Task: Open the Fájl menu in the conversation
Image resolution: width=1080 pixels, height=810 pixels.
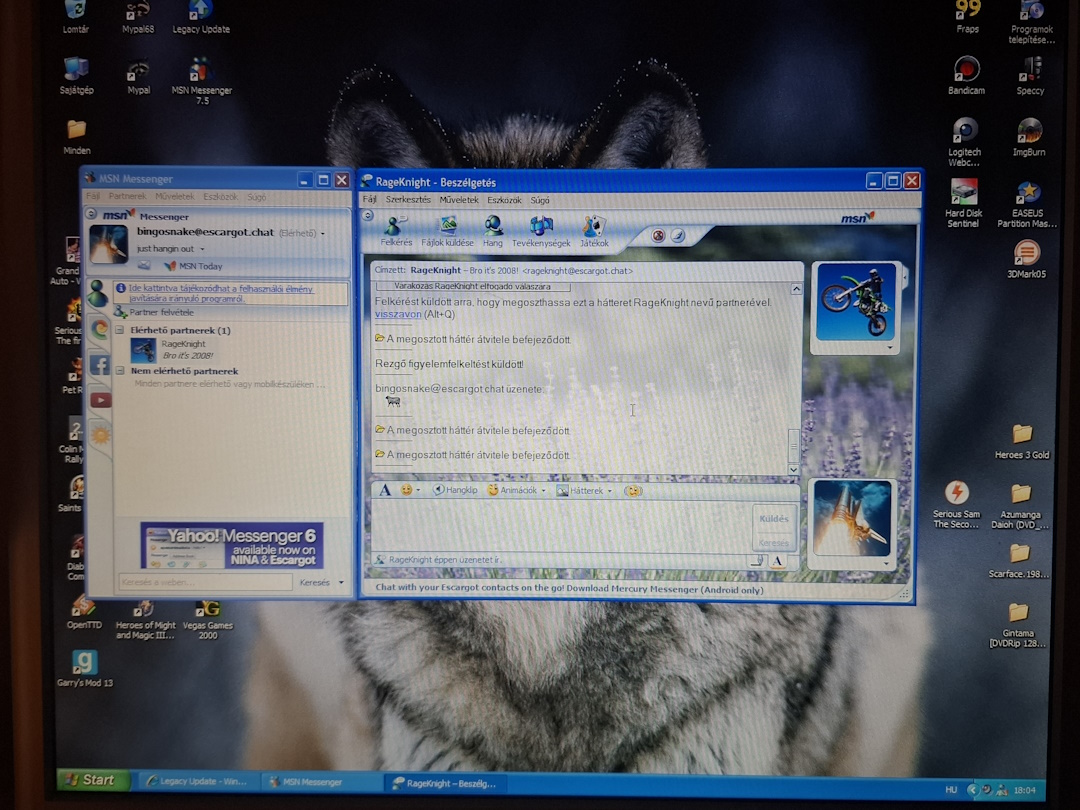Action: click(x=370, y=200)
